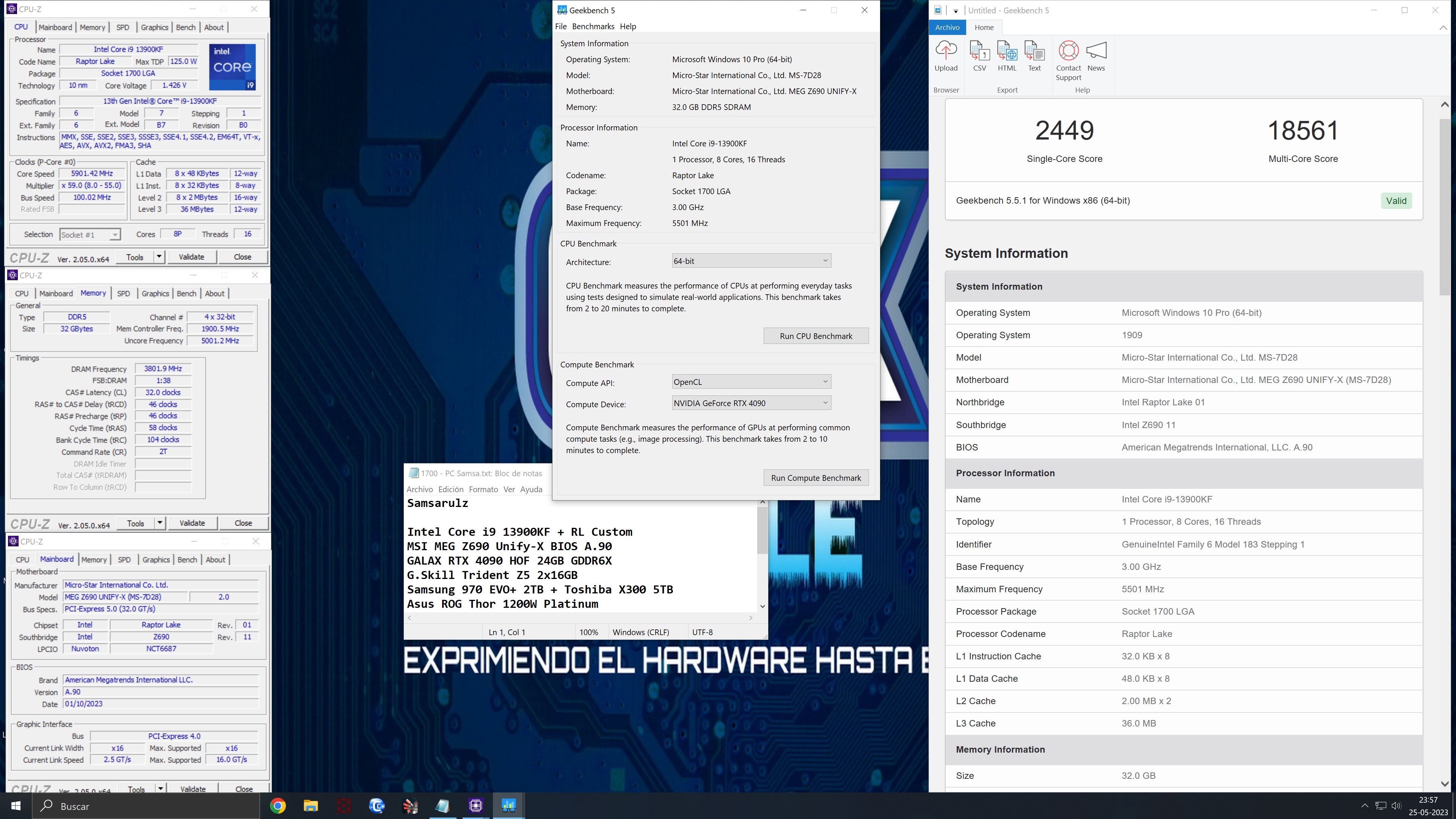
Task: Open the Bench tab in top CPU-Z window
Action: point(185,27)
